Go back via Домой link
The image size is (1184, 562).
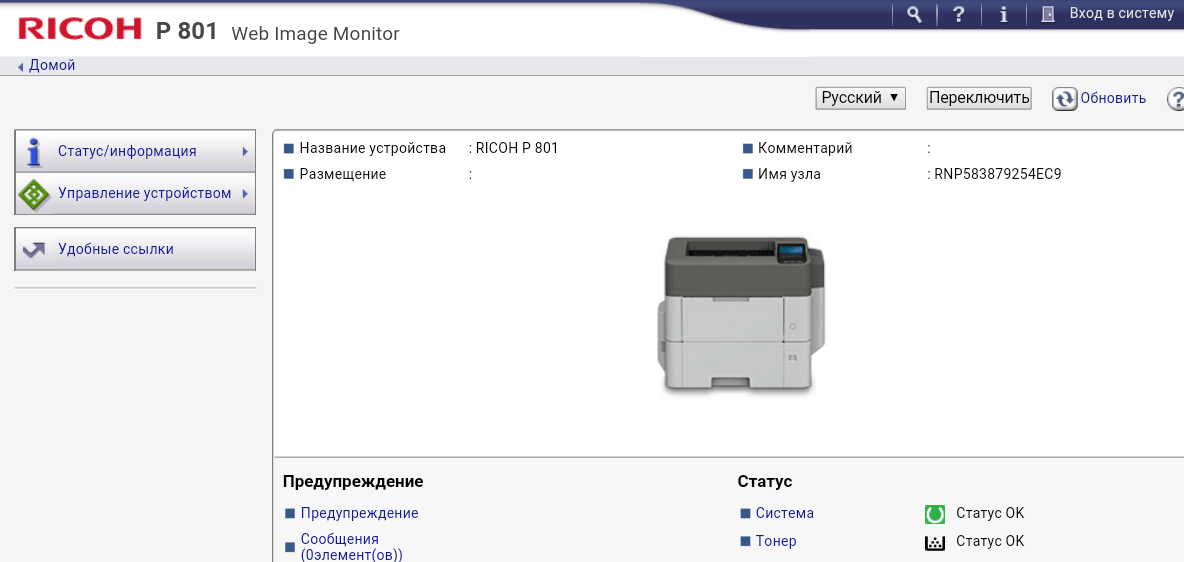52,66
